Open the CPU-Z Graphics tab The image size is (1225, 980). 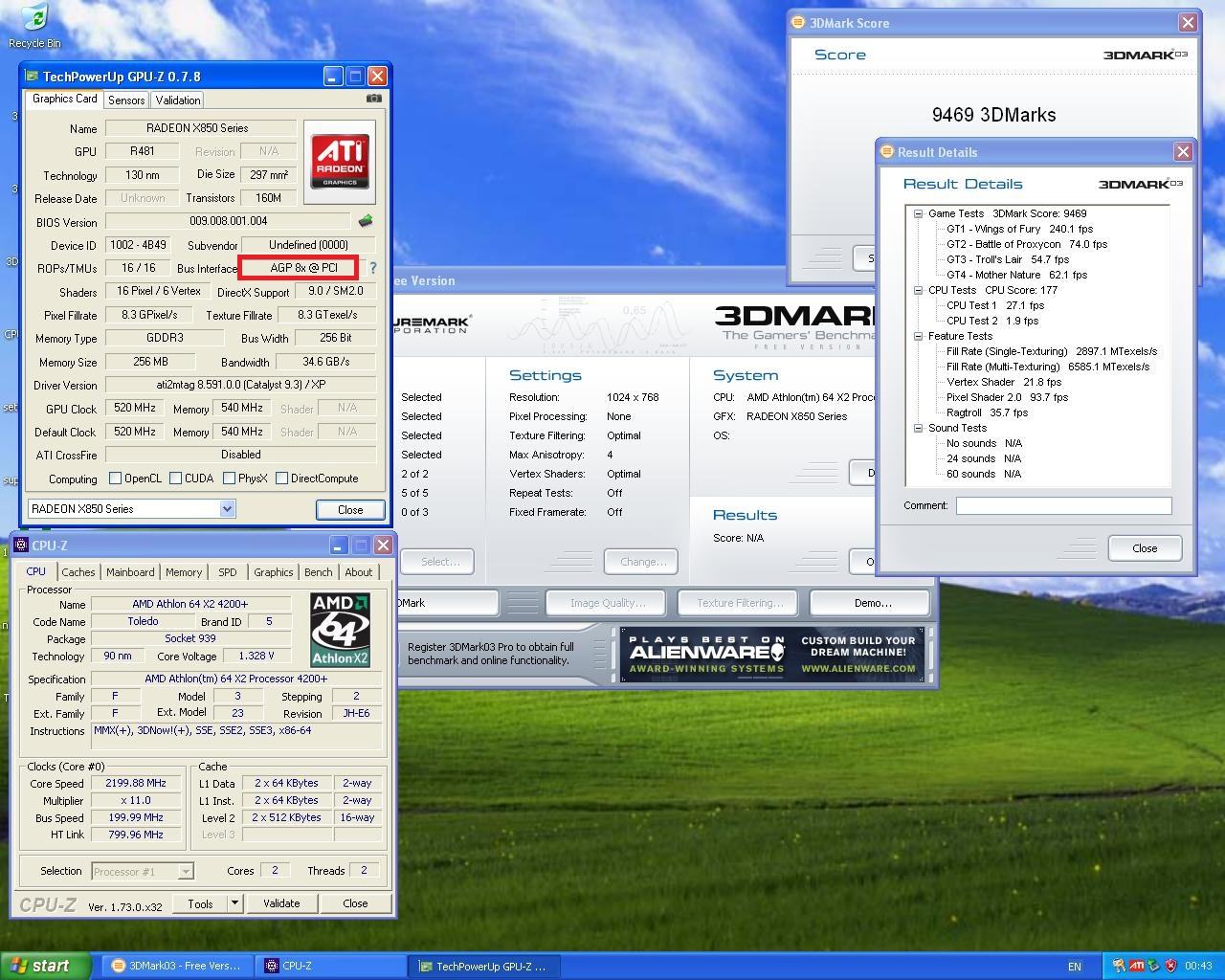coord(274,572)
